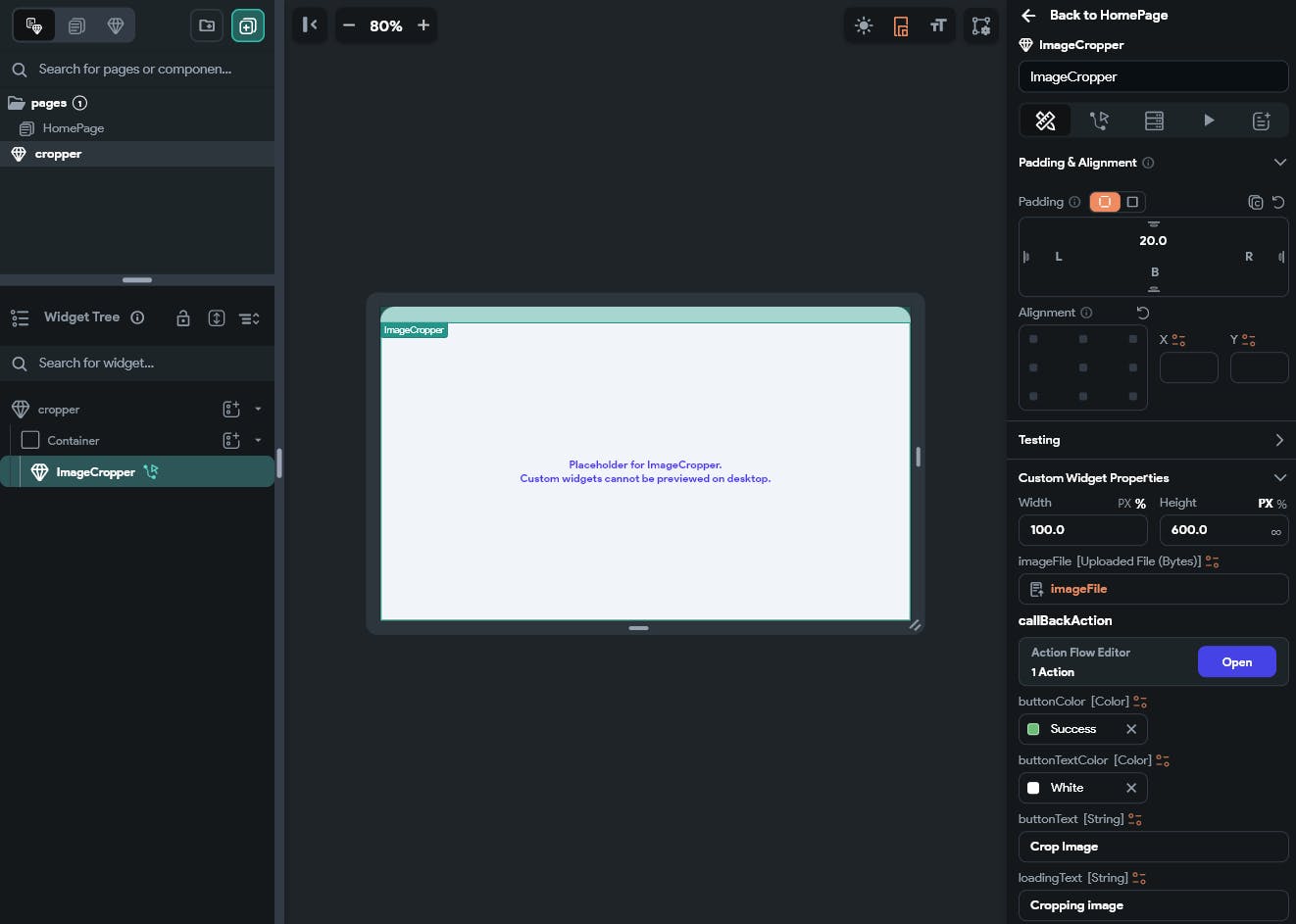The height and width of the screenshot is (924, 1296).
Task: Select top-left alignment in the grid
Action: [1033, 339]
